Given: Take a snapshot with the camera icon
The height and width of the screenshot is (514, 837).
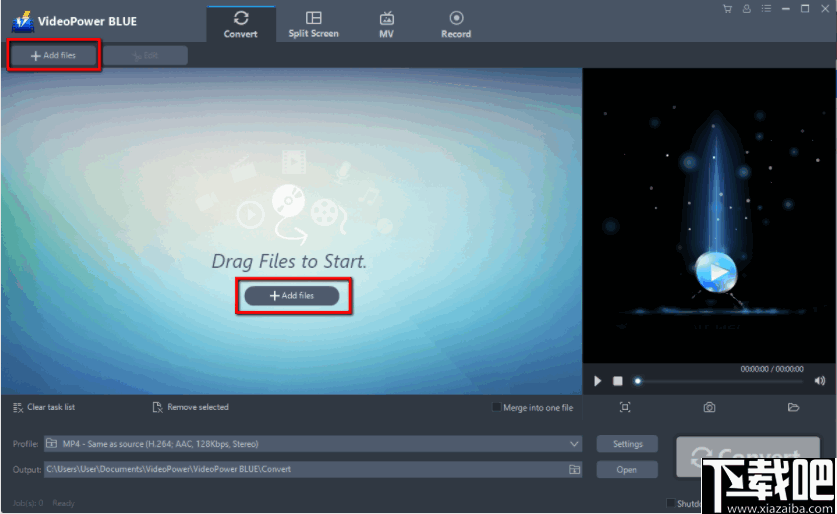Looking at the screenshot, I should (x=709, y=407).
